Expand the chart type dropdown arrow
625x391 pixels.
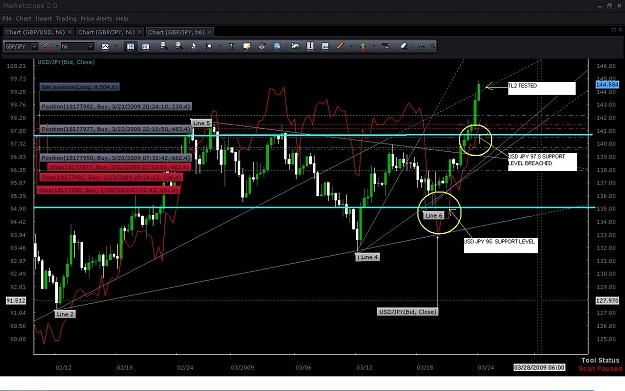click(116, 47)
